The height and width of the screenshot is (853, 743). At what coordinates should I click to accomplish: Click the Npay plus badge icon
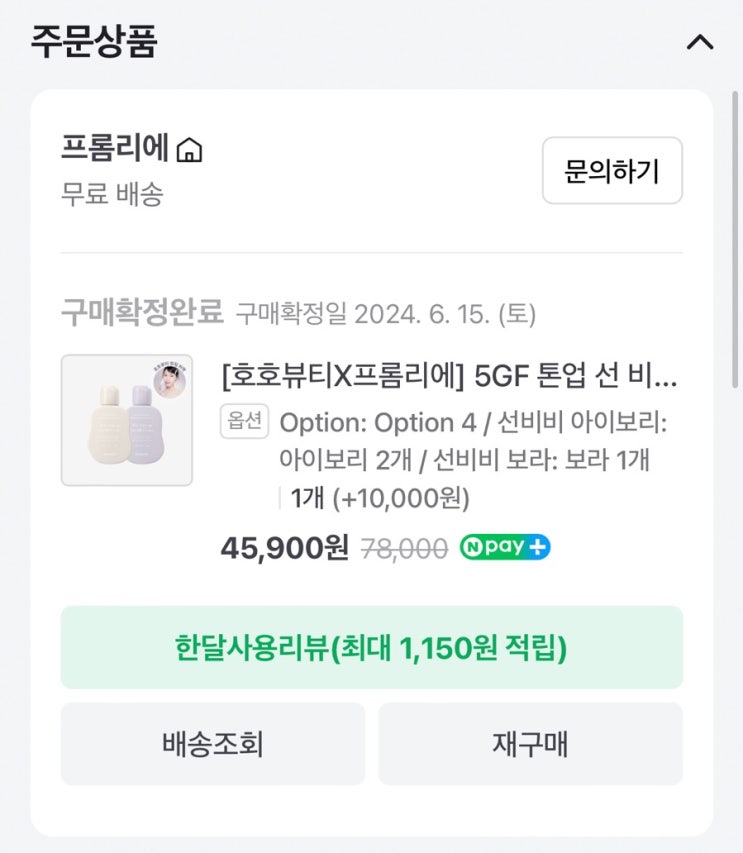(x=505, y=548)
